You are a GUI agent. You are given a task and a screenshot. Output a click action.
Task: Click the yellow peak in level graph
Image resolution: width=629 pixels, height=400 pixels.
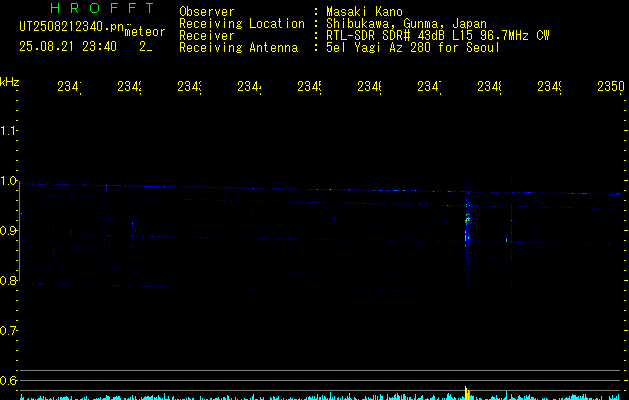point(466,392)
